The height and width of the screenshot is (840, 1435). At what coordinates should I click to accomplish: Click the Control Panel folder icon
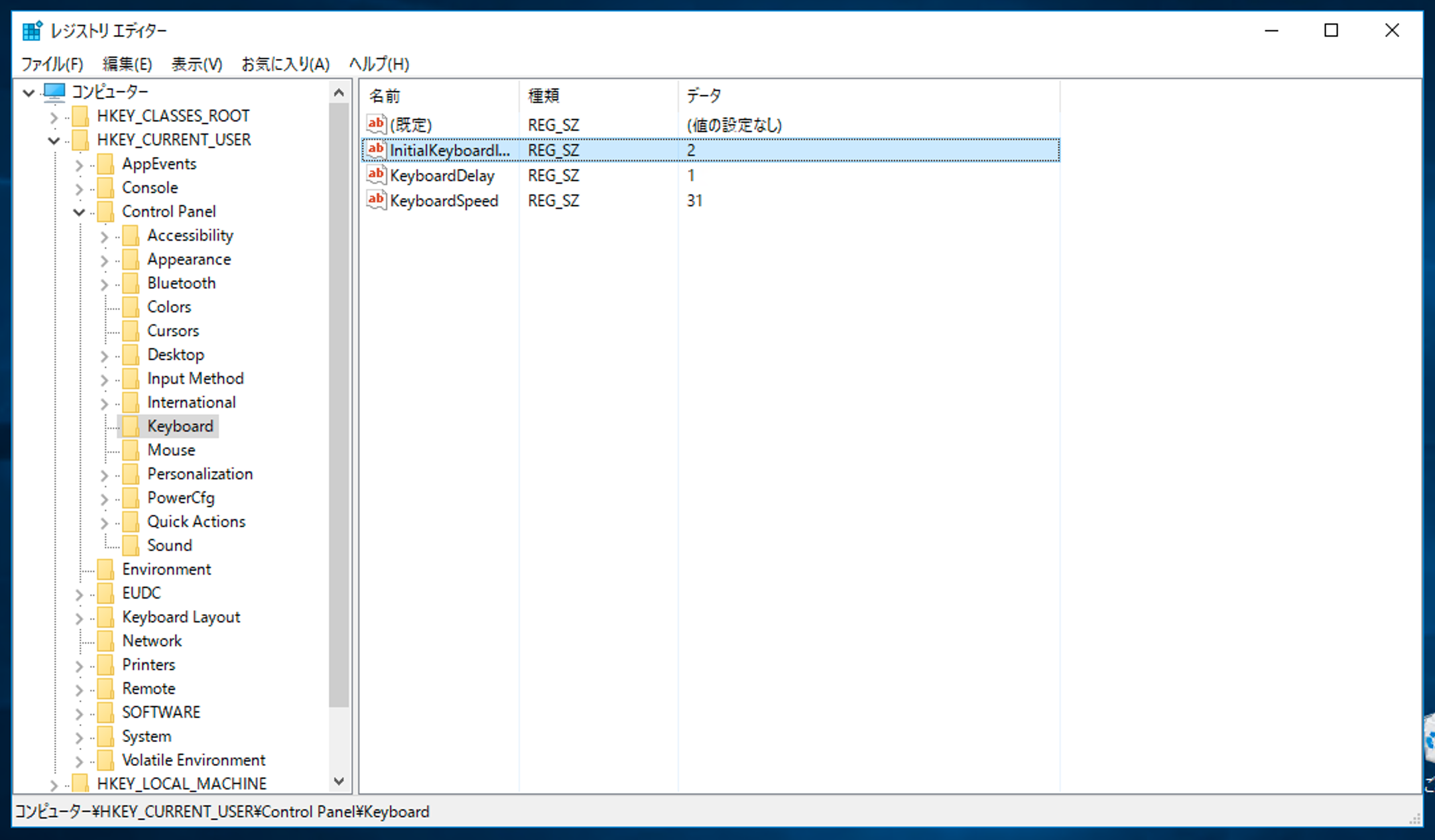tap(105, 211)
